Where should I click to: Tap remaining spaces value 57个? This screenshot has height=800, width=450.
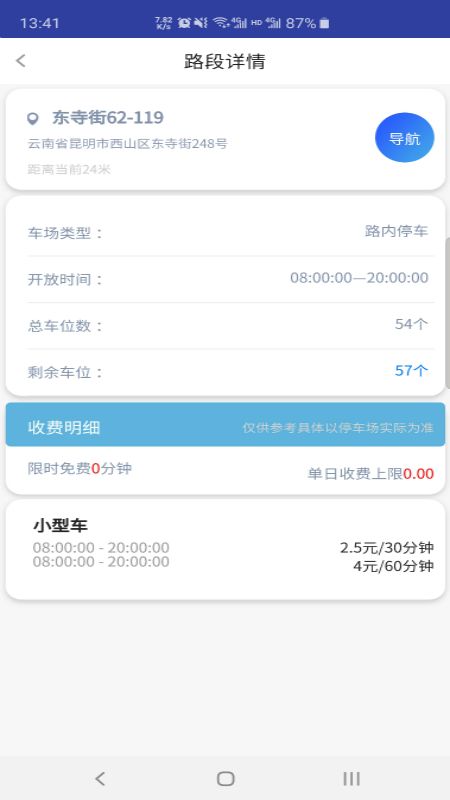point(411,371)
